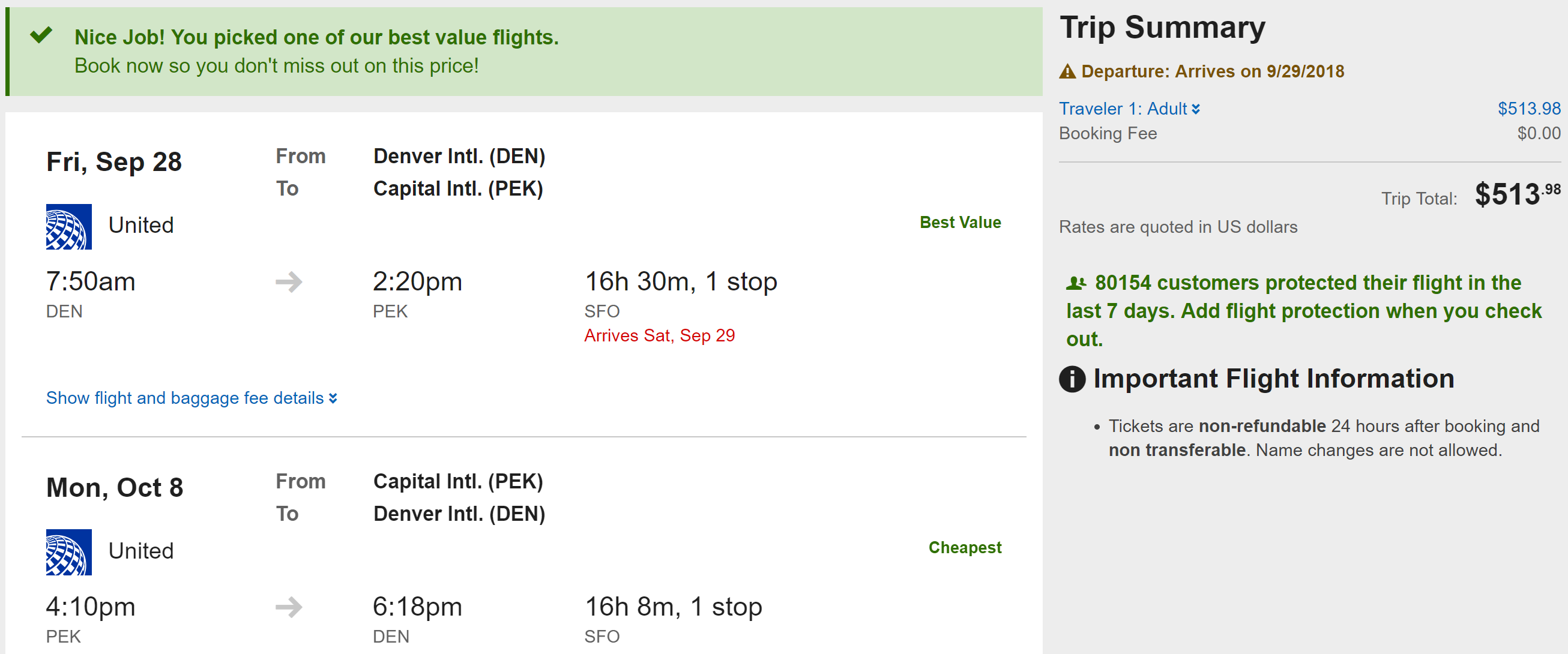Click the Important Flight Information info icon
Viewport: 1568px width, 654px height.
pyautogui.click(x=1072, y=379)
